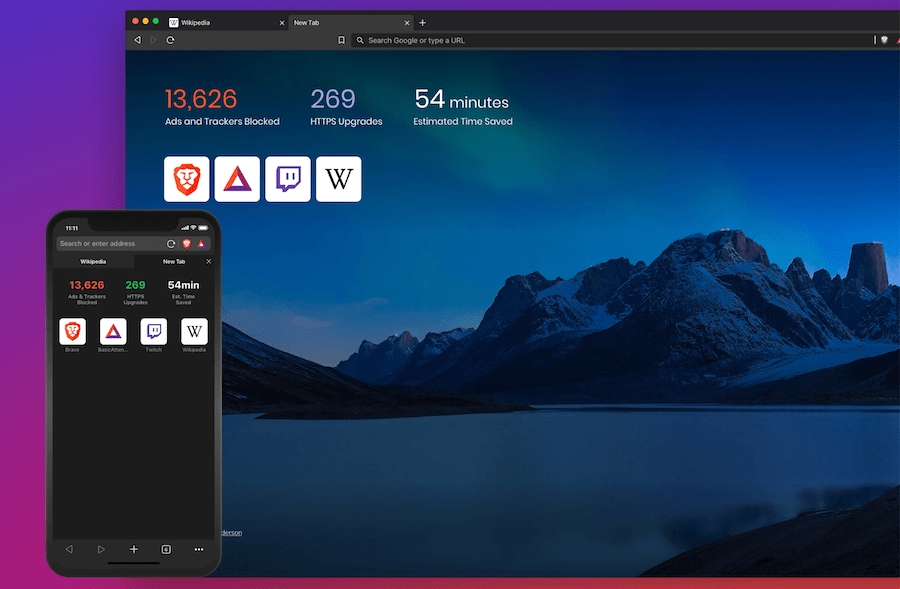Click the large Brave lion tile on desktop
900x589 pixels.
point(187,179)
